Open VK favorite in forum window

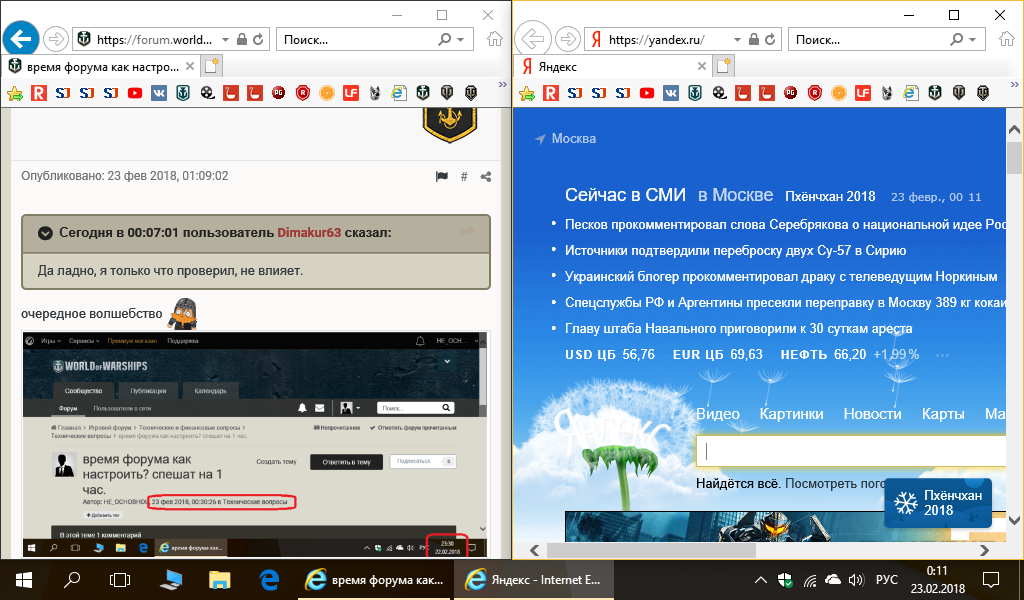pyautogui.click(x=159, y=93)
